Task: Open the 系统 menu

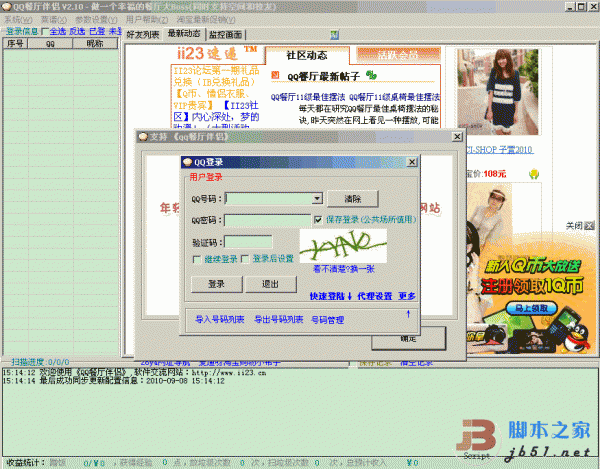Action: [x=18, y=19]
